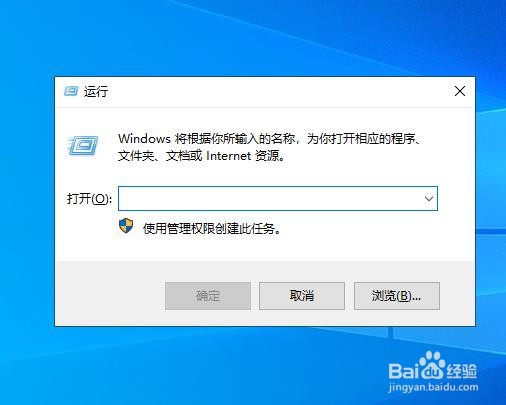Click the Bai letters in watermark
Viewport: 506px width, 405px height.
(403, 371)
